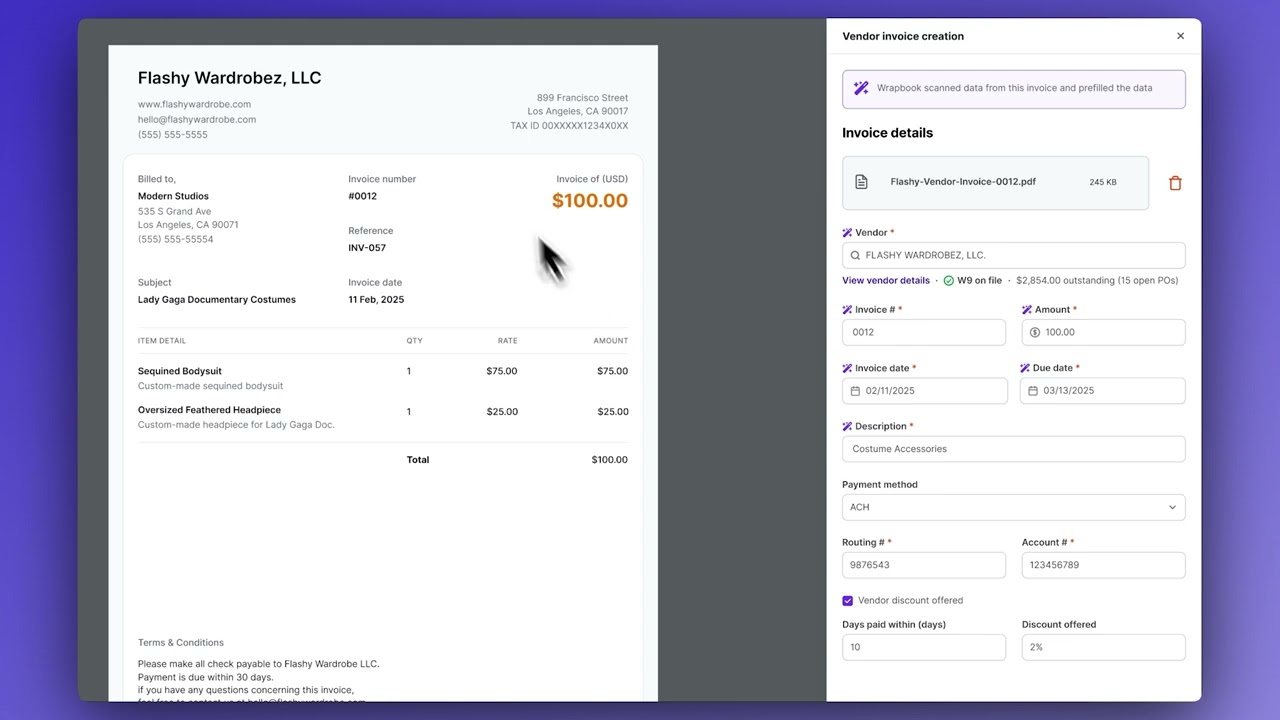Screen dimensions: 1280x720
Task: Click the 245 KB file size text
Action: 1103,182
